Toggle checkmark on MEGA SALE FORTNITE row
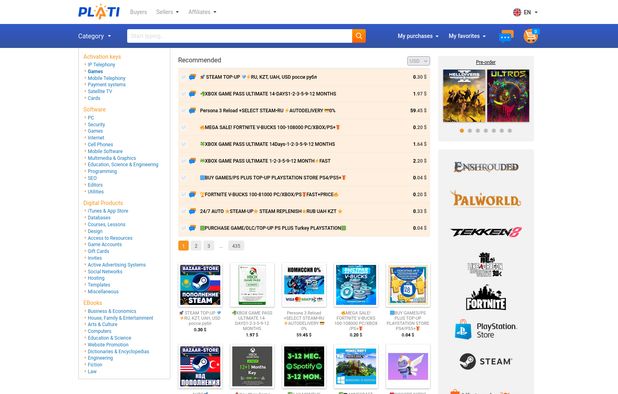Viewport: 618px width, 394px height. (x=183, y=127)
